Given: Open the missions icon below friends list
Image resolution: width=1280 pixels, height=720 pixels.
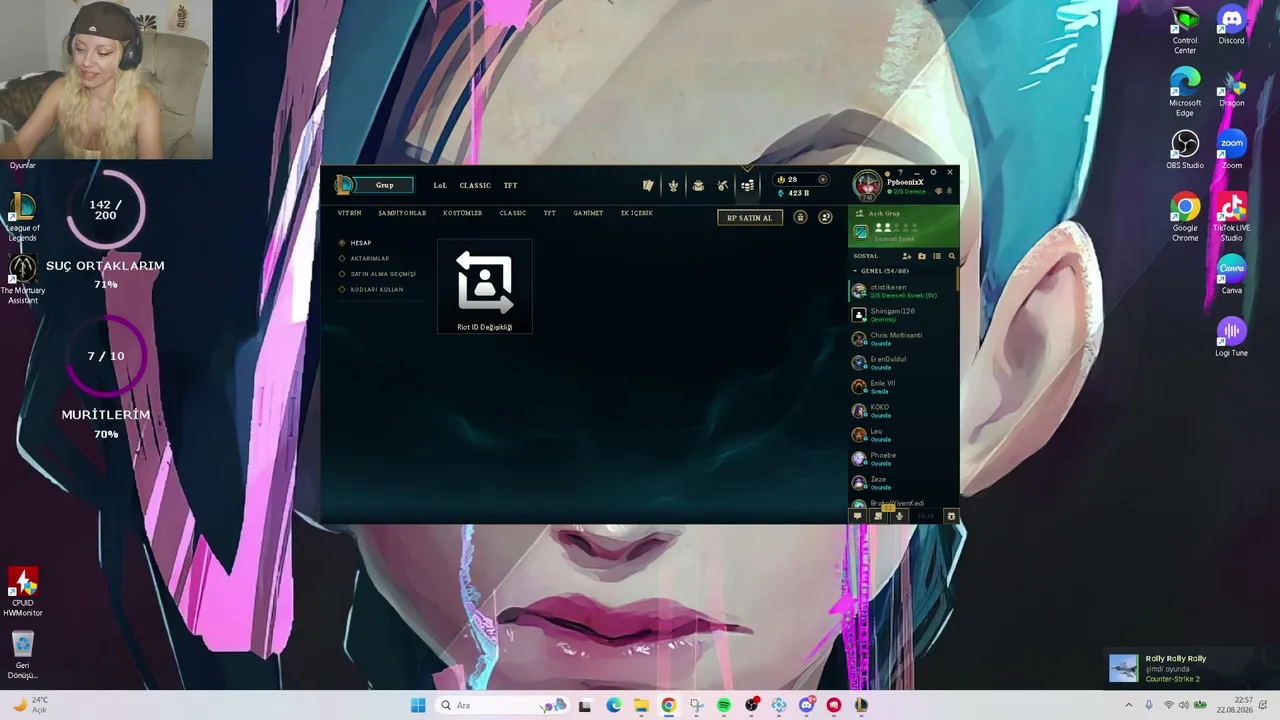Looking at the screenshot, I should pos(878,516).
